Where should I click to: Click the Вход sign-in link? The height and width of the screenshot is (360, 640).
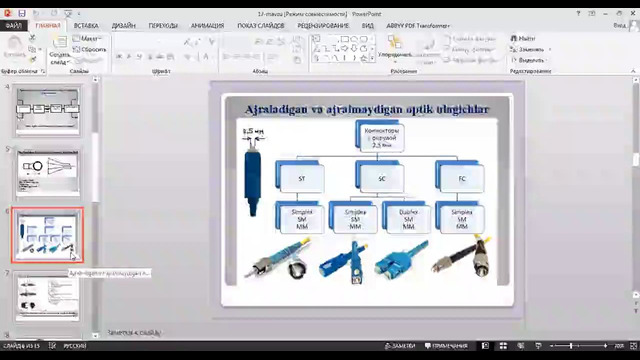point(620,25)
